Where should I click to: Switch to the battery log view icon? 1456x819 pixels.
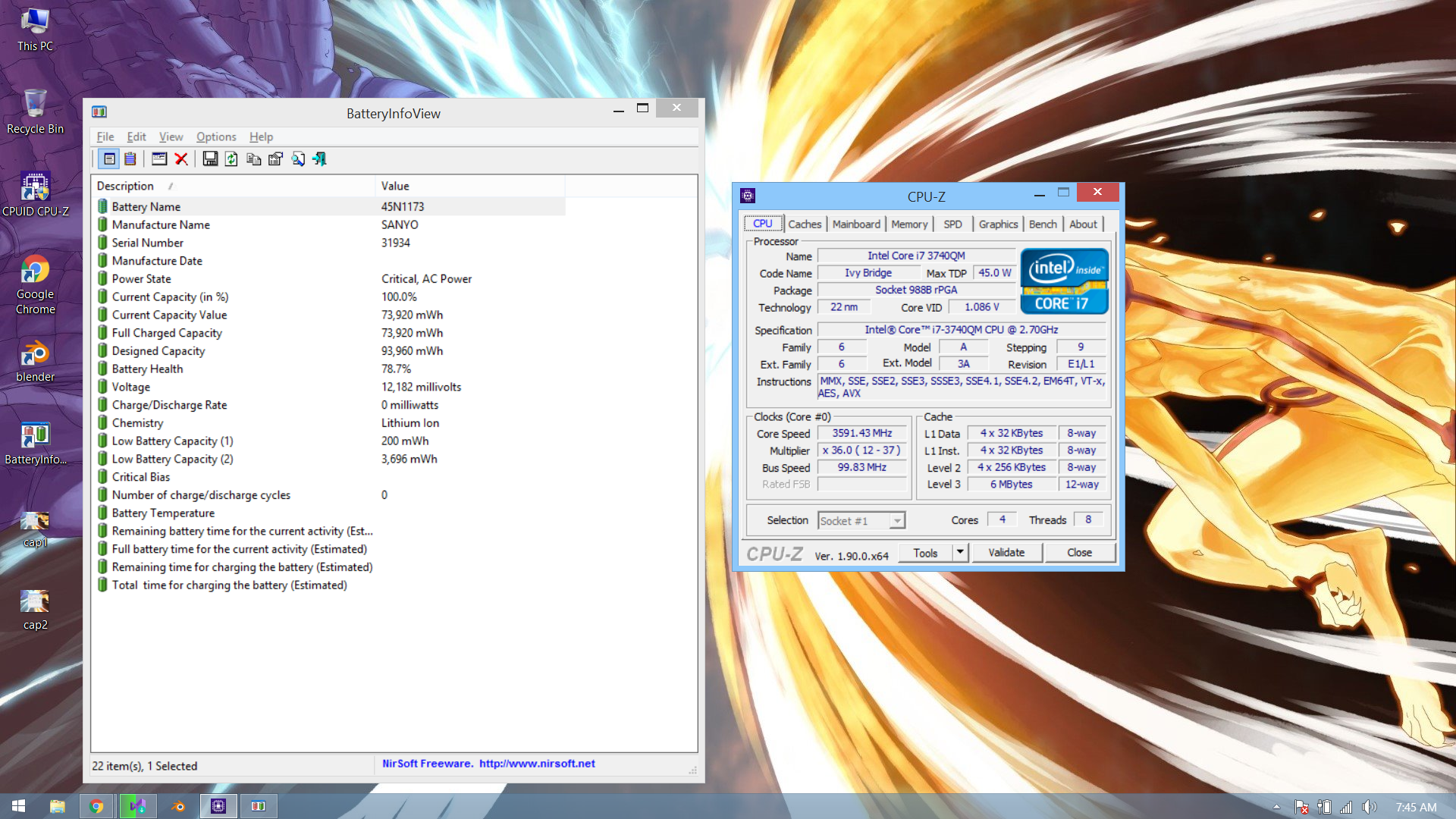point(130,158)
